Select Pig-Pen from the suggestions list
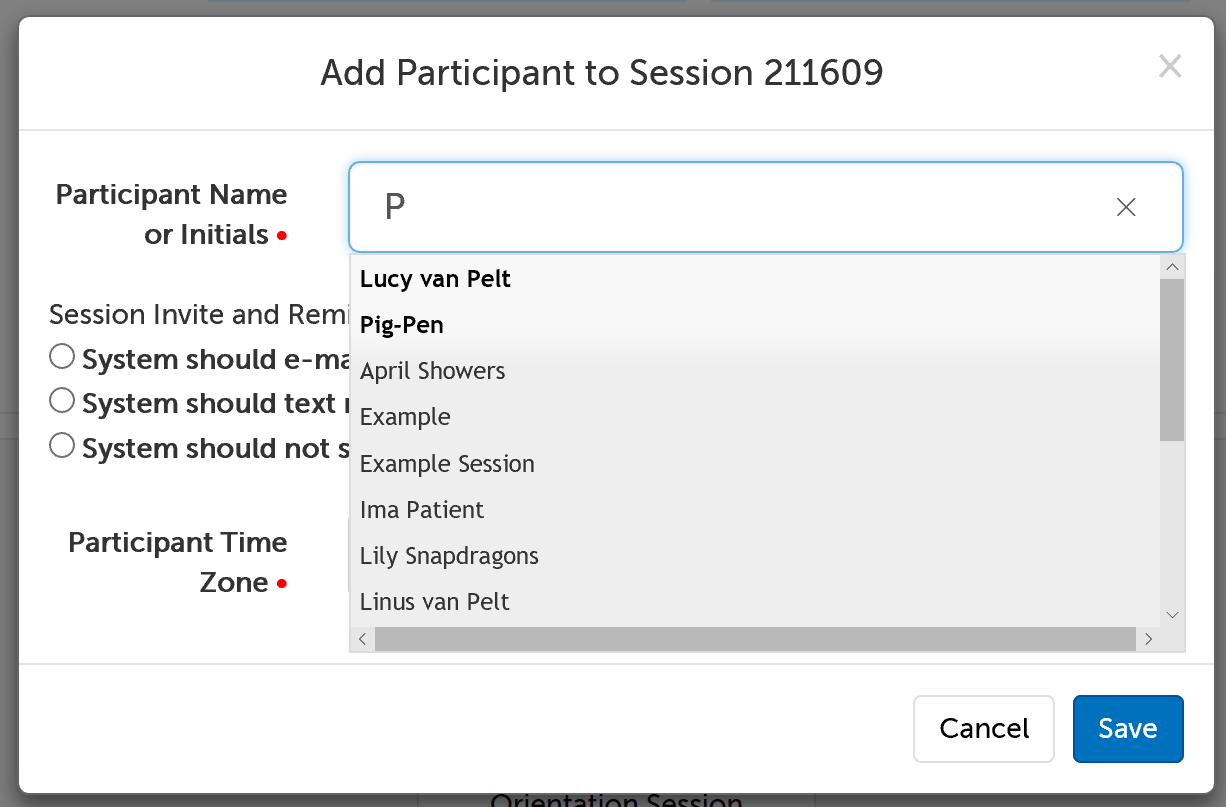Viewport: 1226px width, 807px height. [402, 325]
